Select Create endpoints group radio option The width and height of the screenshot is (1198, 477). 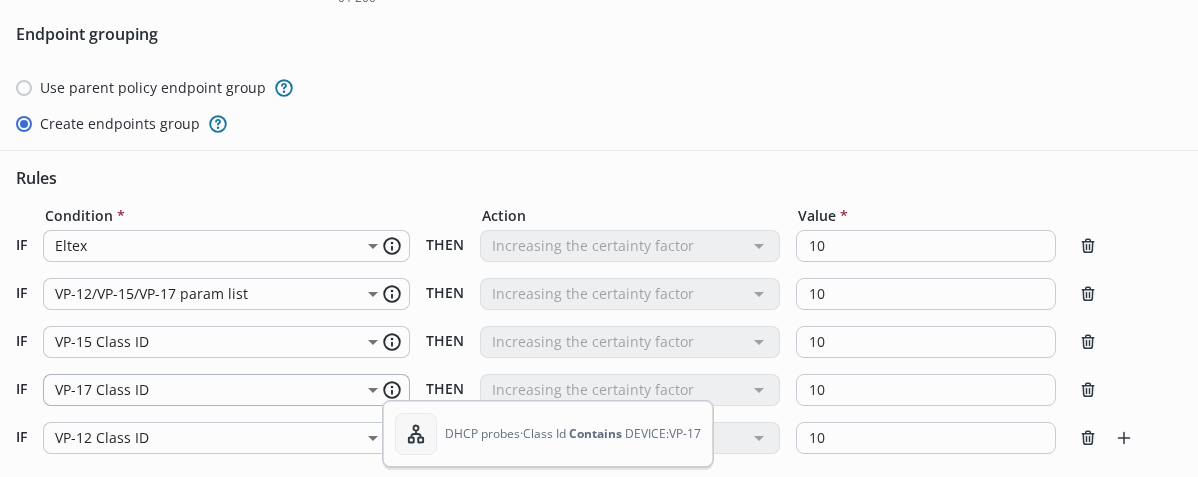pyautogui.click(x=24, y=124)
